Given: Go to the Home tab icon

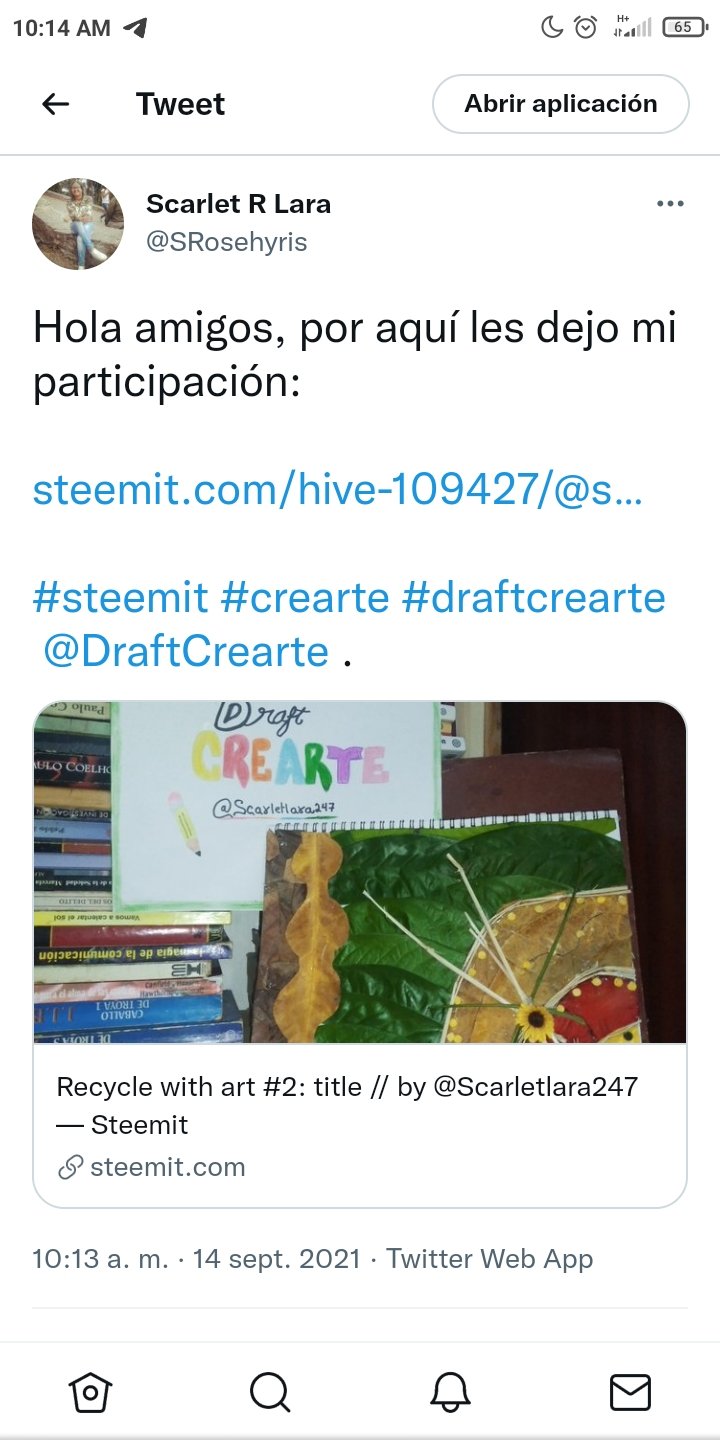Looking at the screenshot, I should tap(90, 1392).
